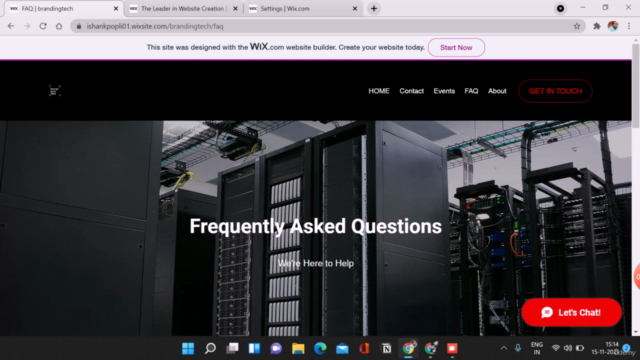Open the Widgets taskbar icon
The width and height of the screenshot is (640, 360).
[x=254, y=348]
